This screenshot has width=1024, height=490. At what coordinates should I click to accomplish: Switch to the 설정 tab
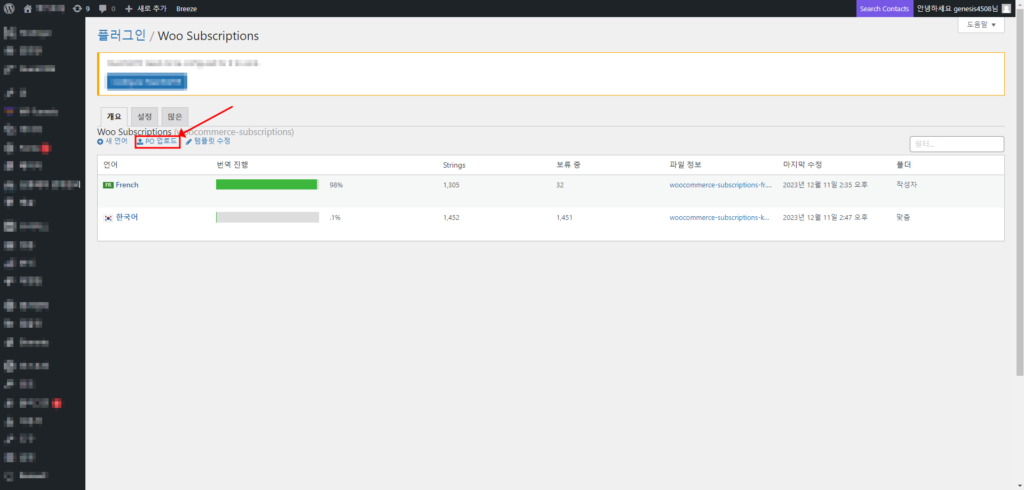tap(144, 116)
